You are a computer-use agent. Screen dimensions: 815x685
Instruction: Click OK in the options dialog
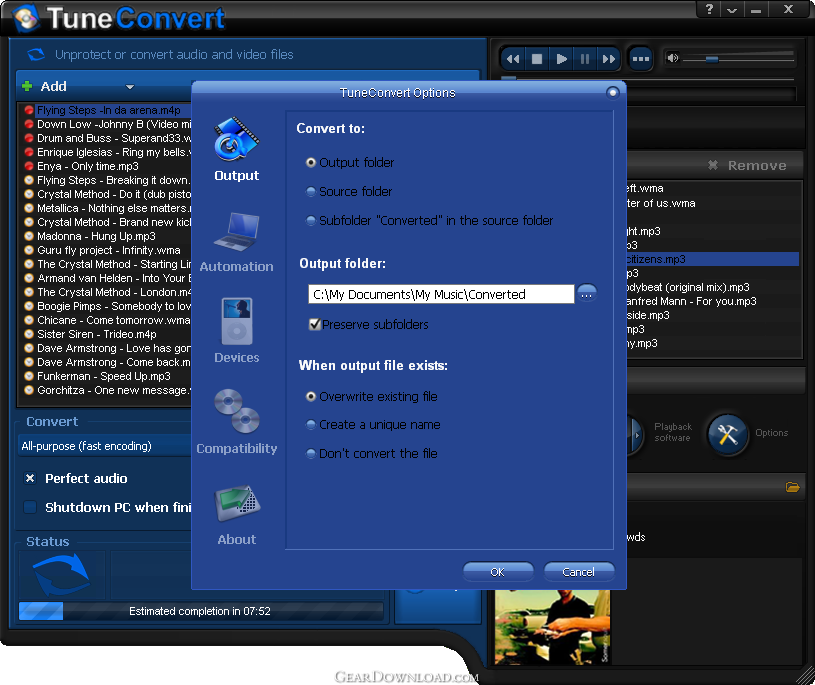[x=497, y=572]
